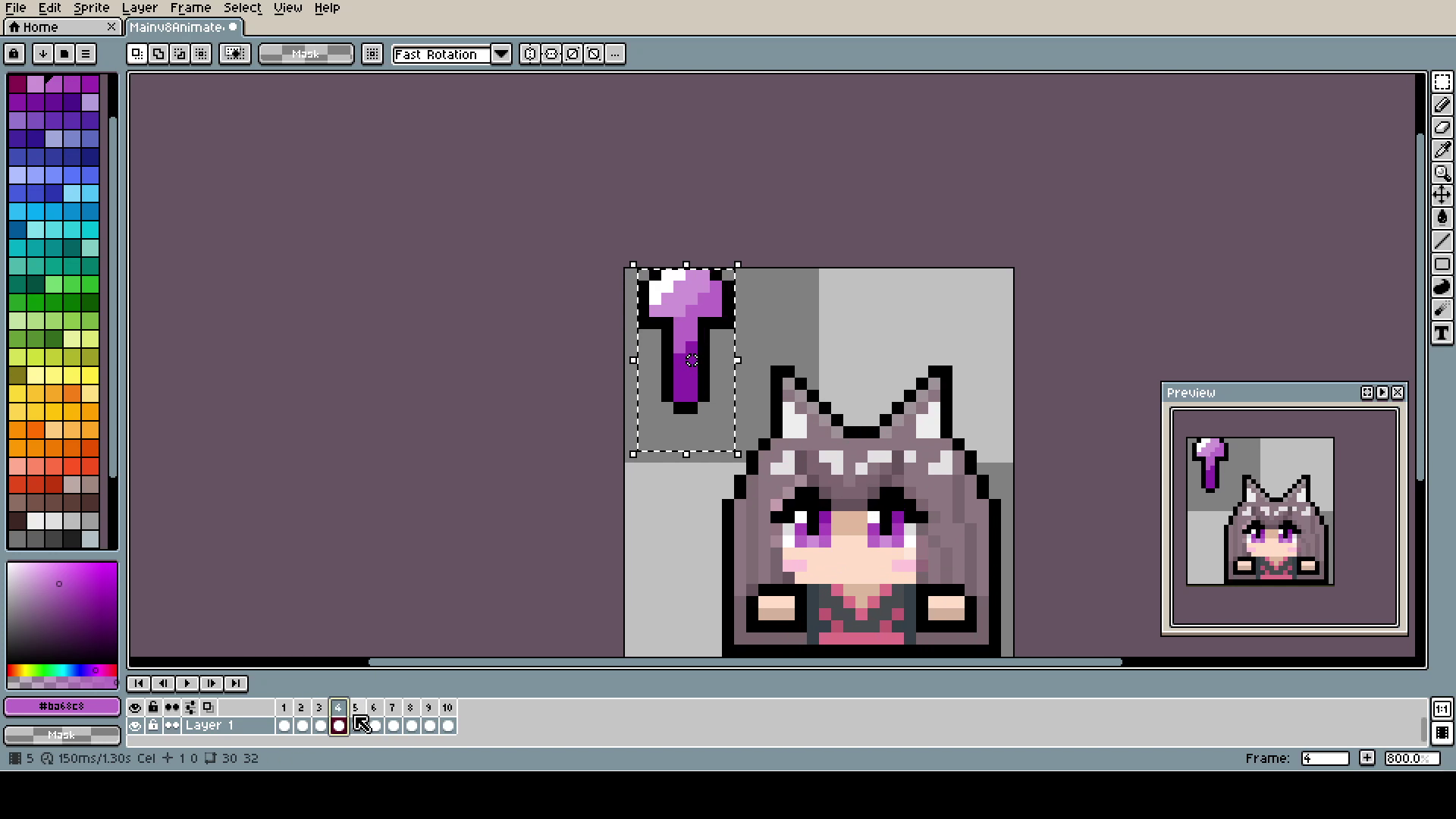Activate the Text tool
This screenshot has height=819, width=1456.
1442,333
